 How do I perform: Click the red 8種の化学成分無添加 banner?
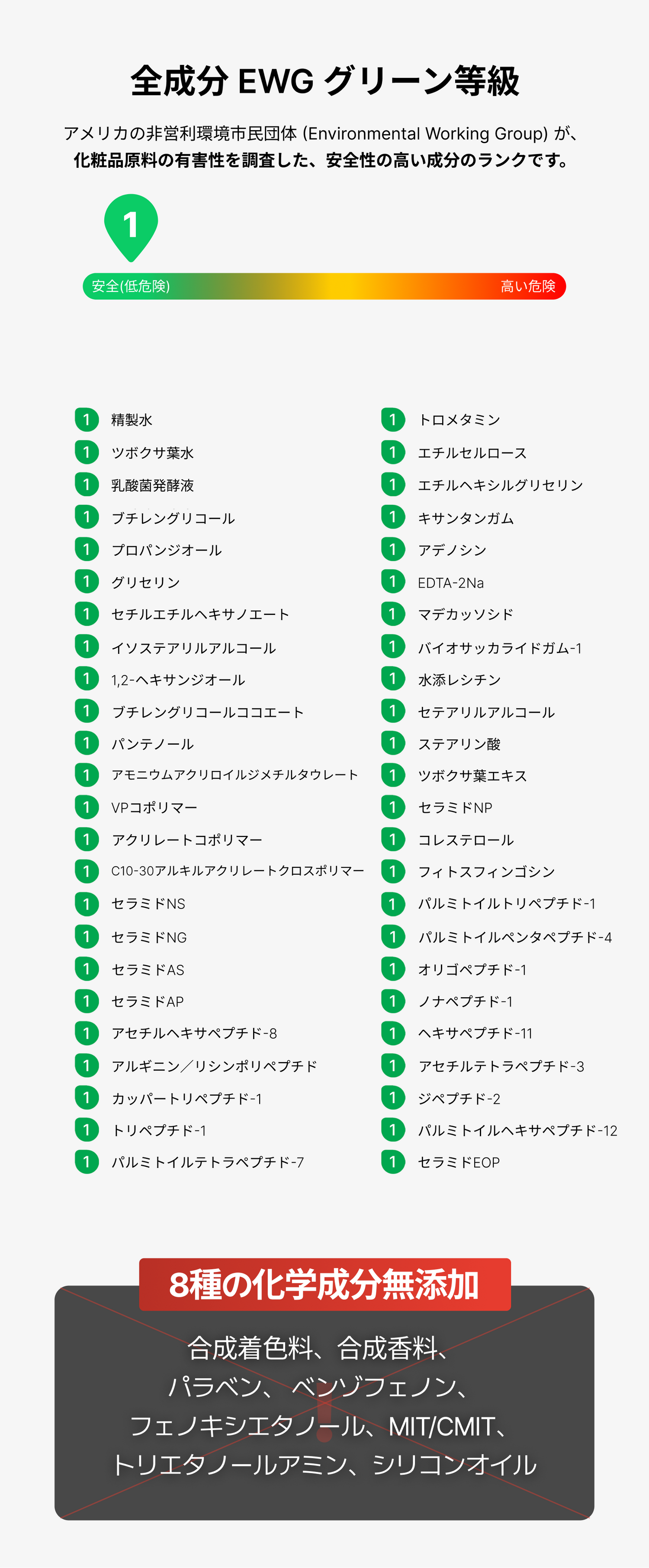point(324,1284)
